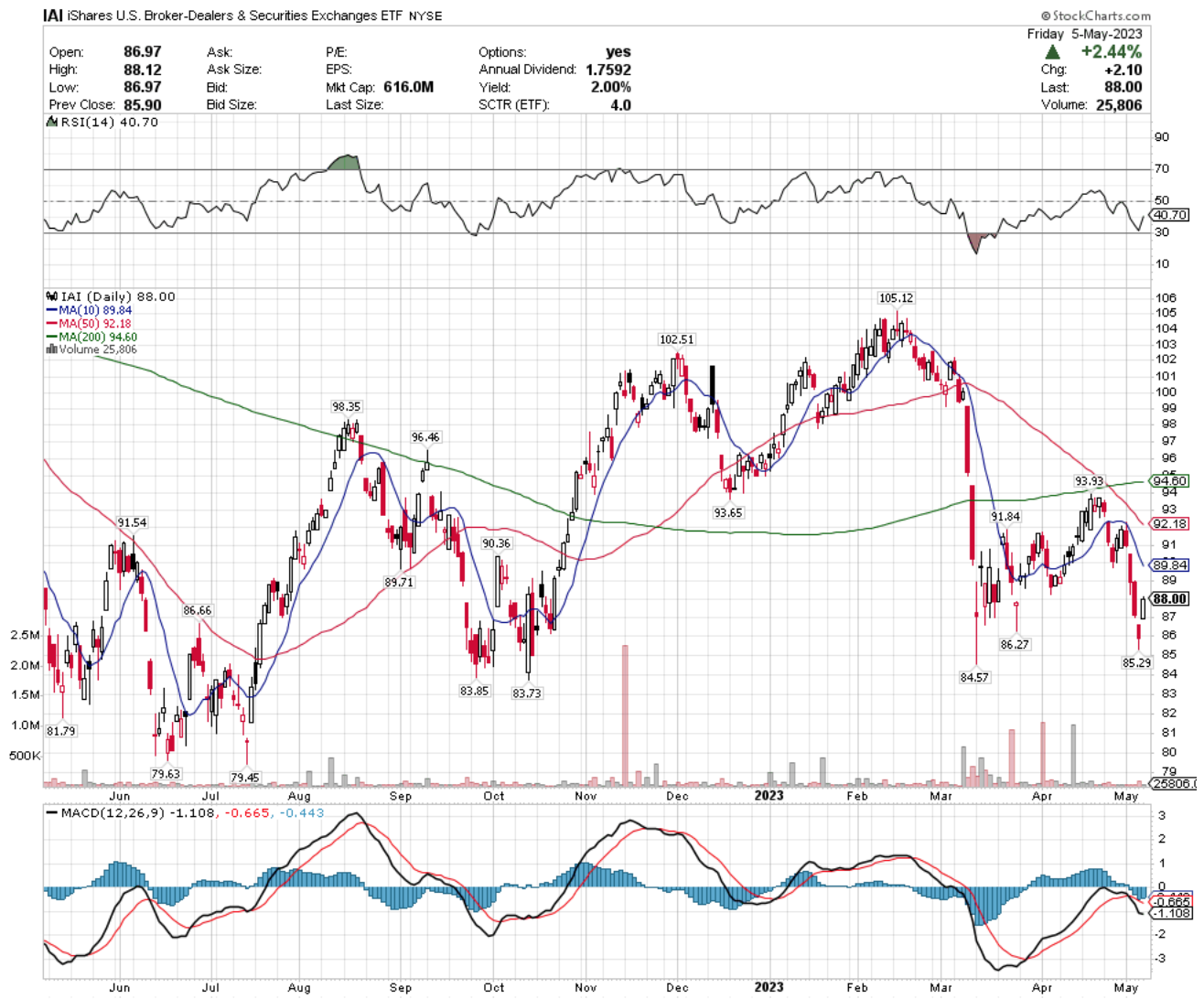
Task: Click the 84.57 March low label
Action: pos(974,678)
